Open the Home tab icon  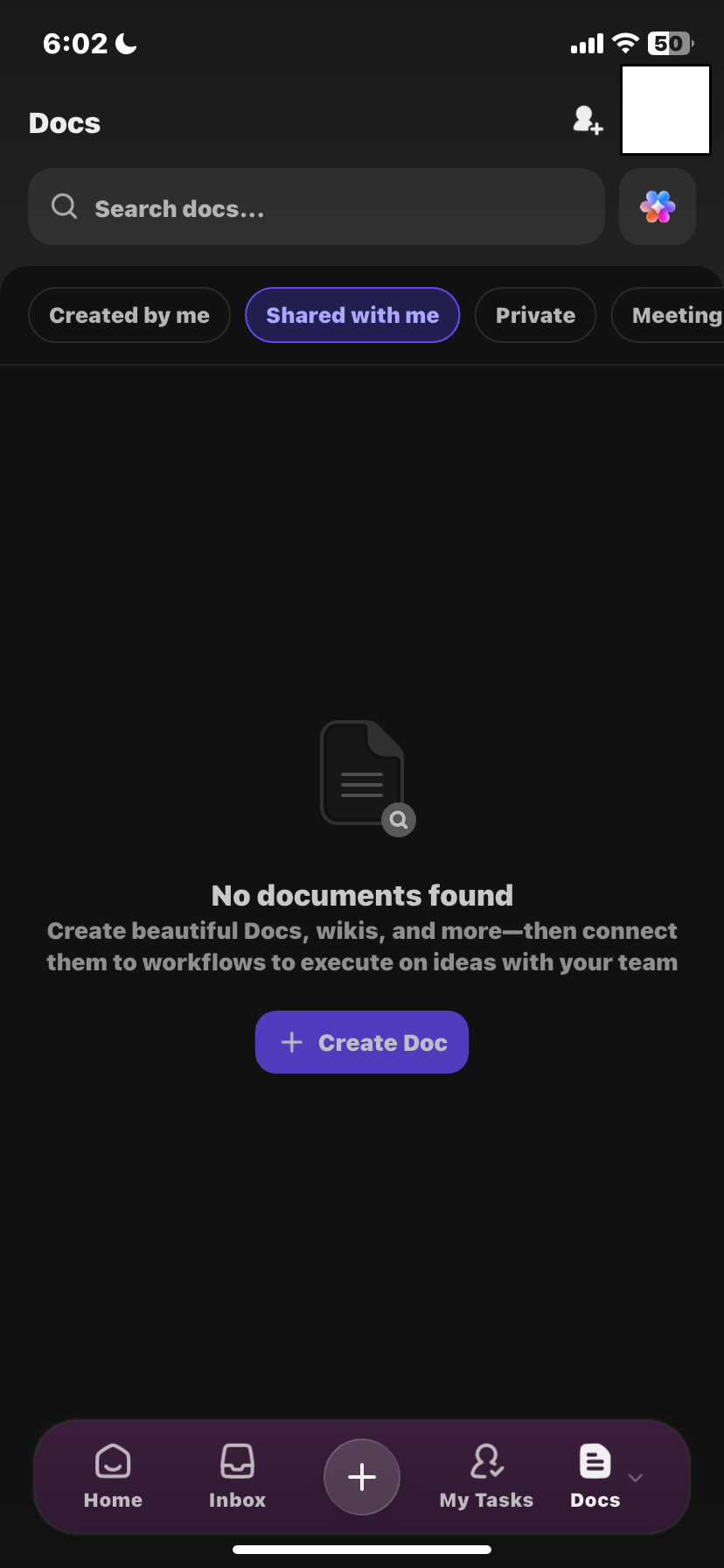pyautogui.click(x=113, y=1460)
